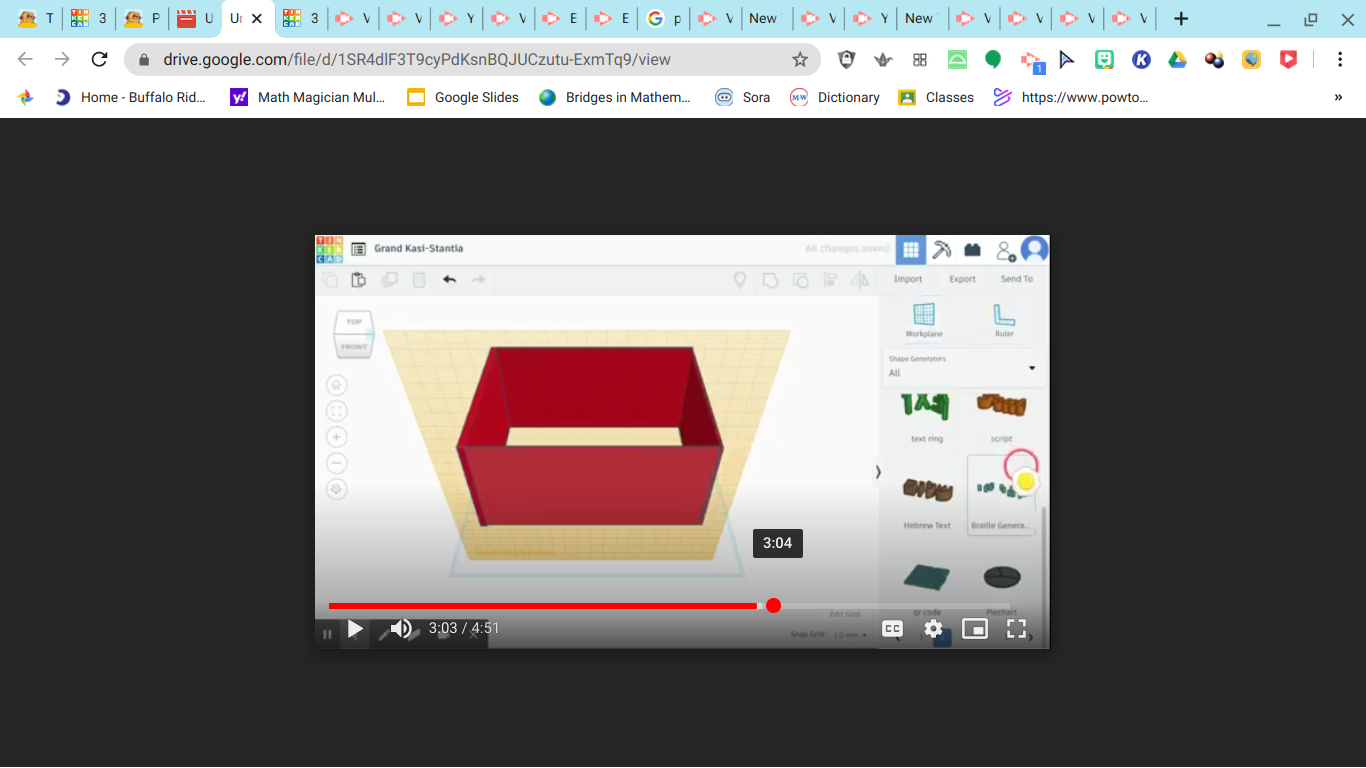Reload the page
This screenshot has height=768, width=1366.
tap(99, 60)
